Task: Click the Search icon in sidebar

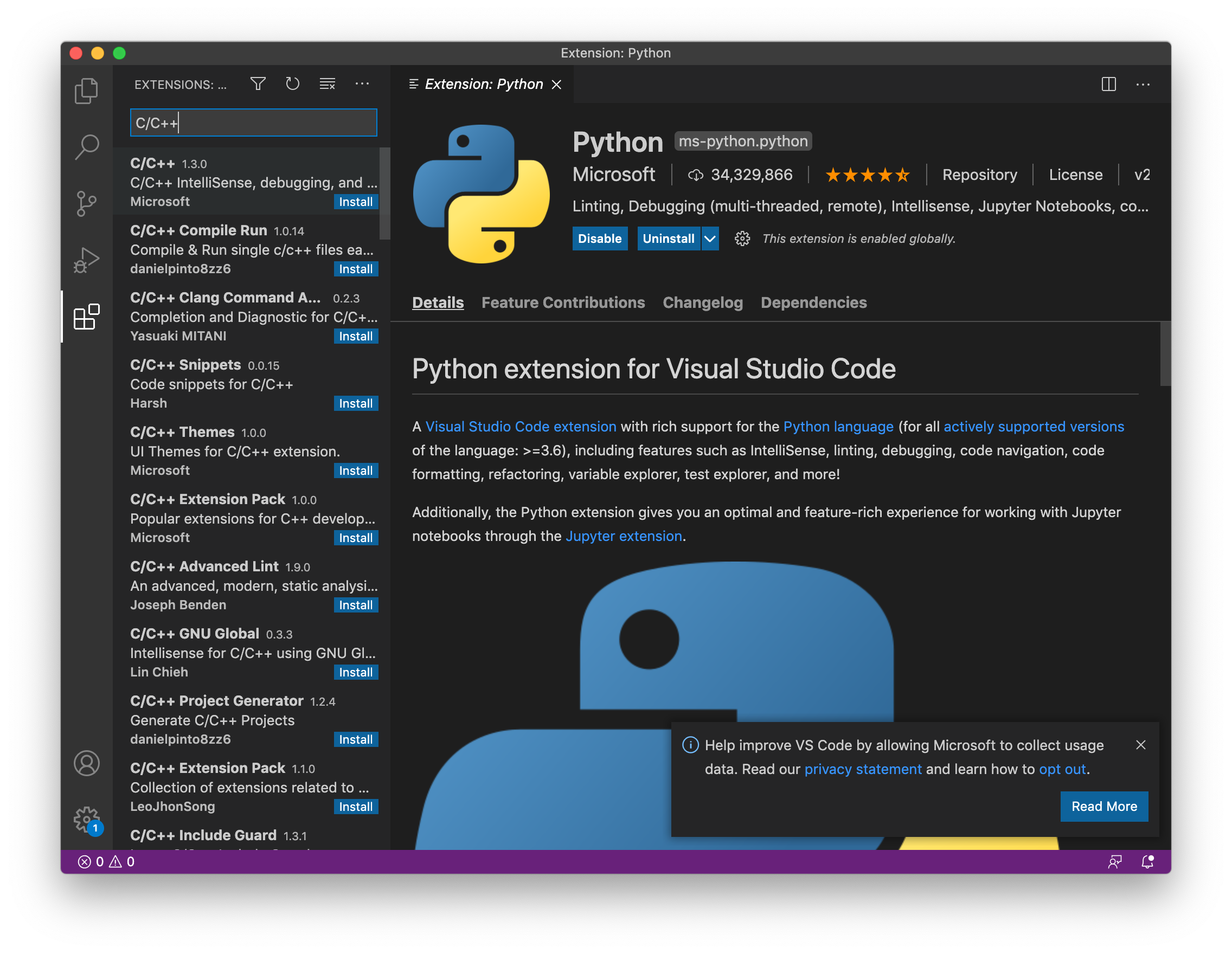Action: 87,145
